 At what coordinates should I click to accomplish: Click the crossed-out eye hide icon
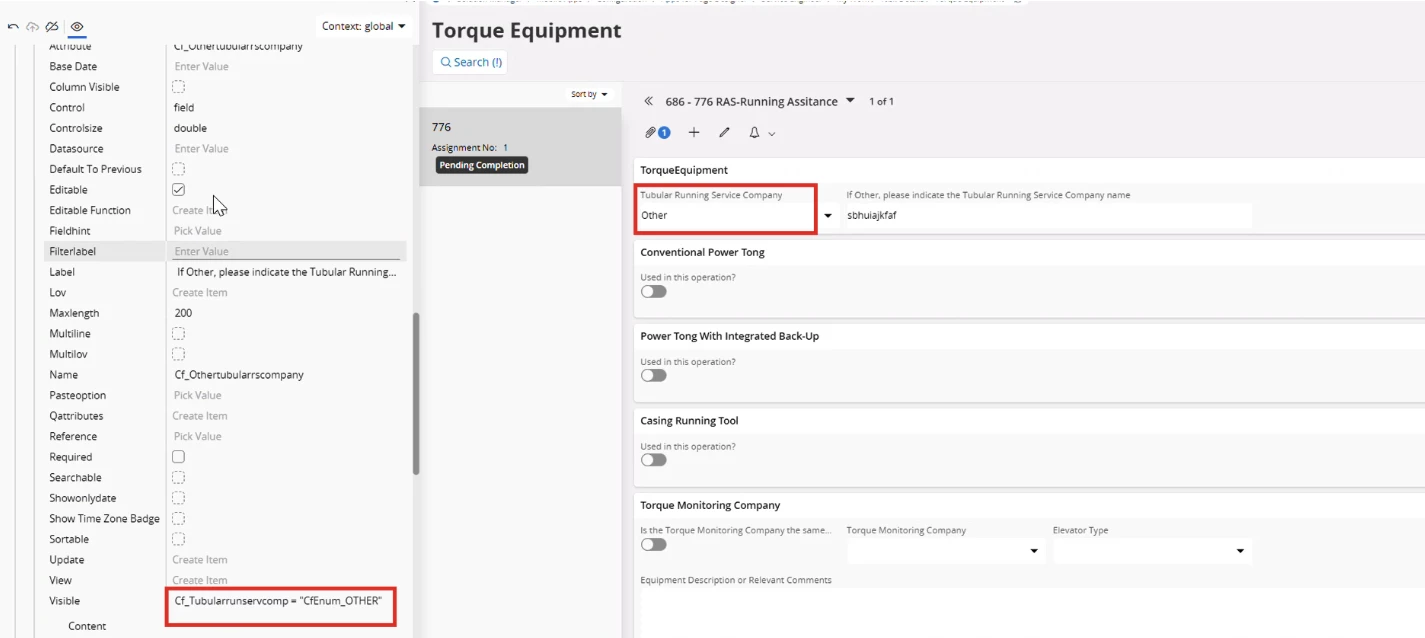(52, 26)
